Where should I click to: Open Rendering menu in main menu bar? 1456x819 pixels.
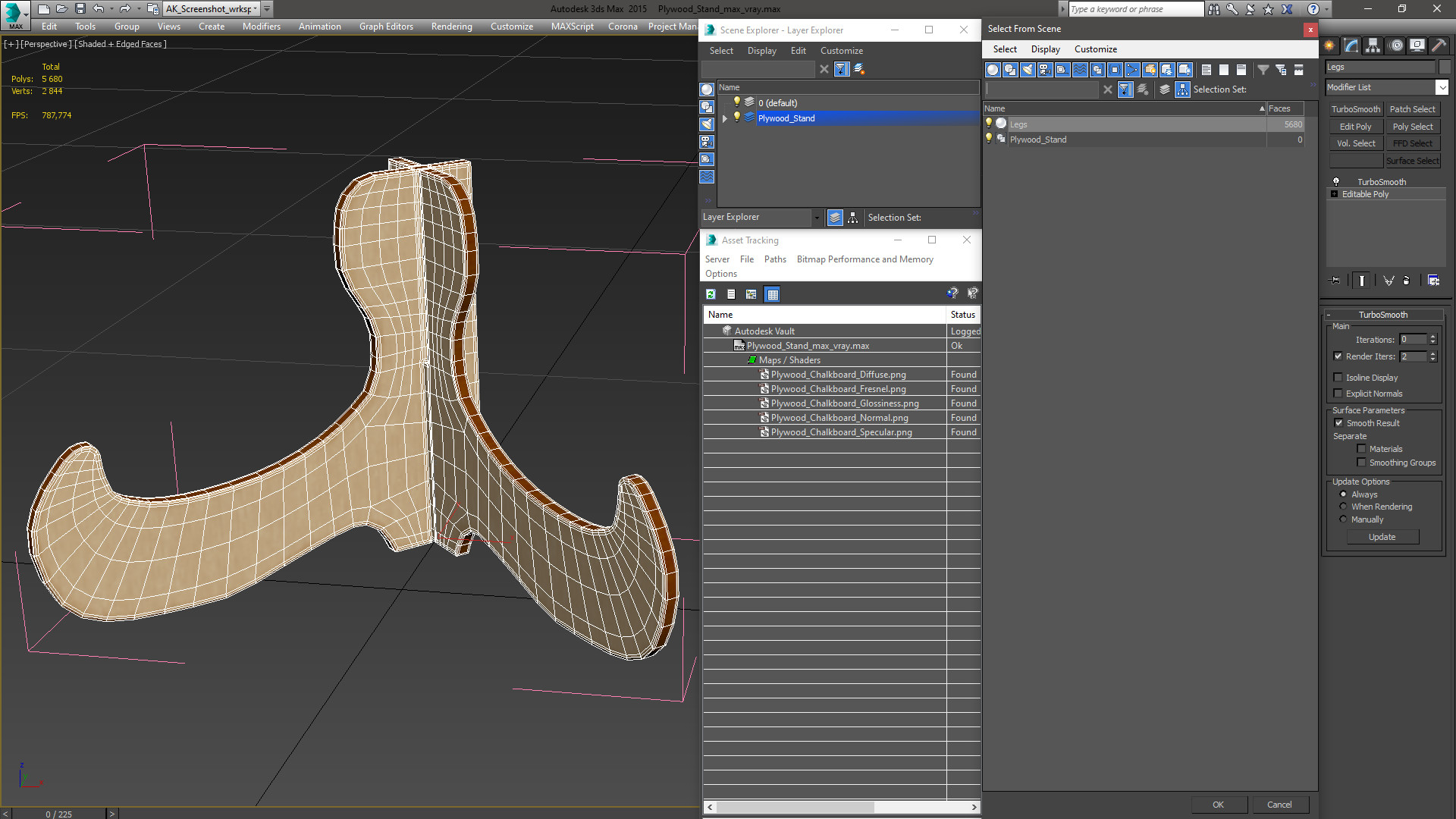click(452, 27)
